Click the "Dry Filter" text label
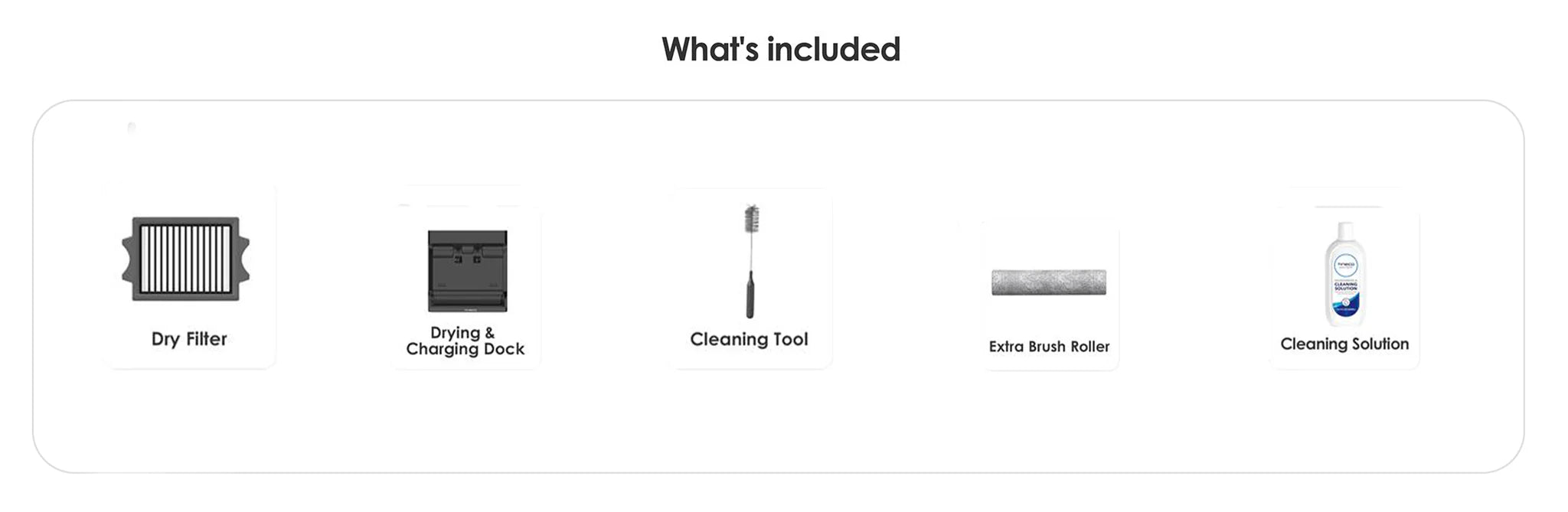Viewport: 1568px width, 512px height. point(189,339)
